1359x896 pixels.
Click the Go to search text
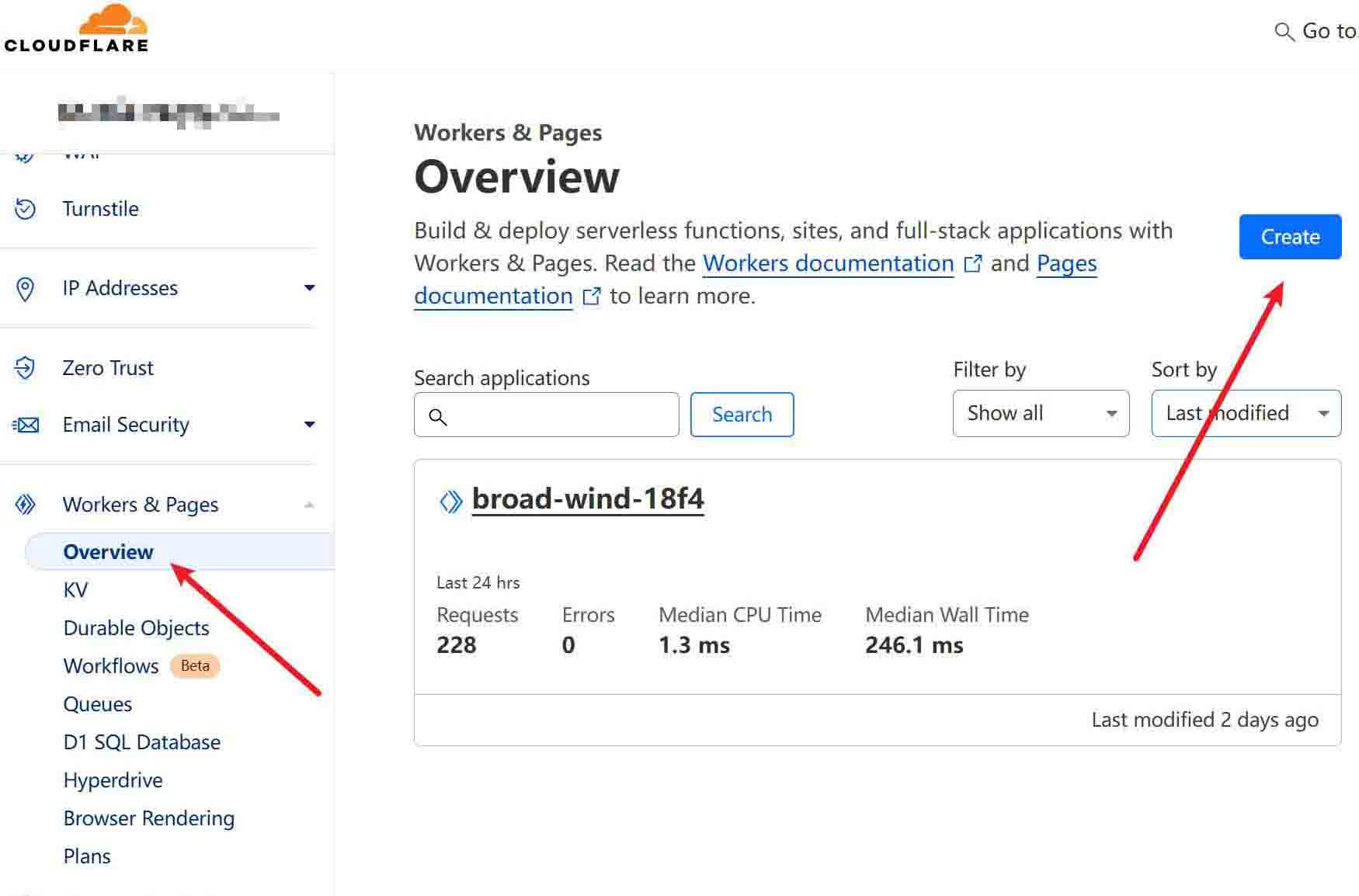tap(1329, 31)
